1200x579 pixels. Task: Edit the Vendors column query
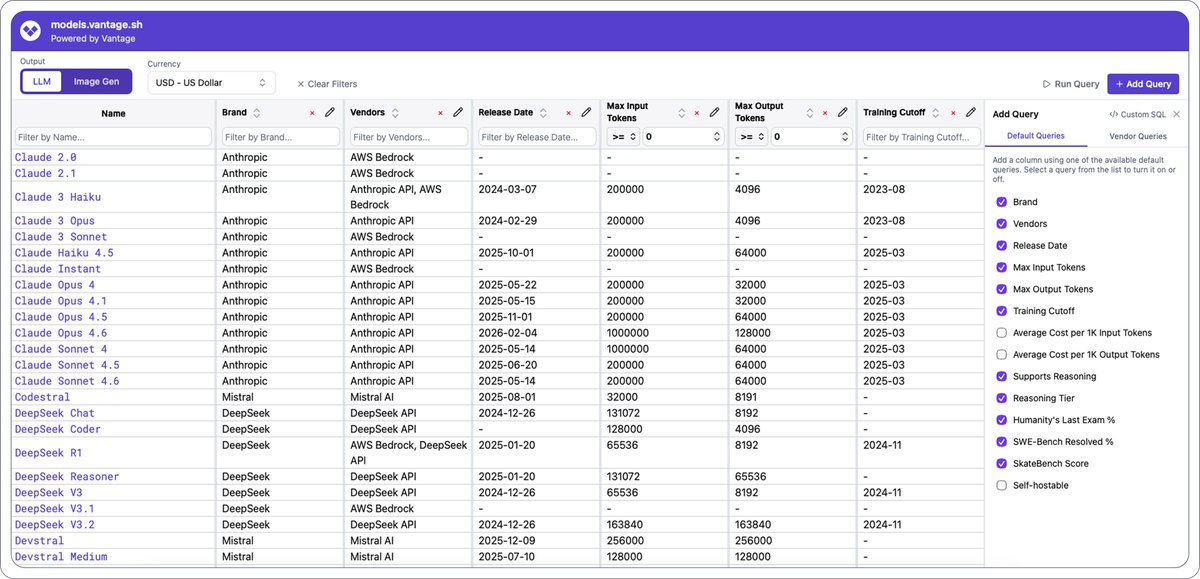[458, 113]
